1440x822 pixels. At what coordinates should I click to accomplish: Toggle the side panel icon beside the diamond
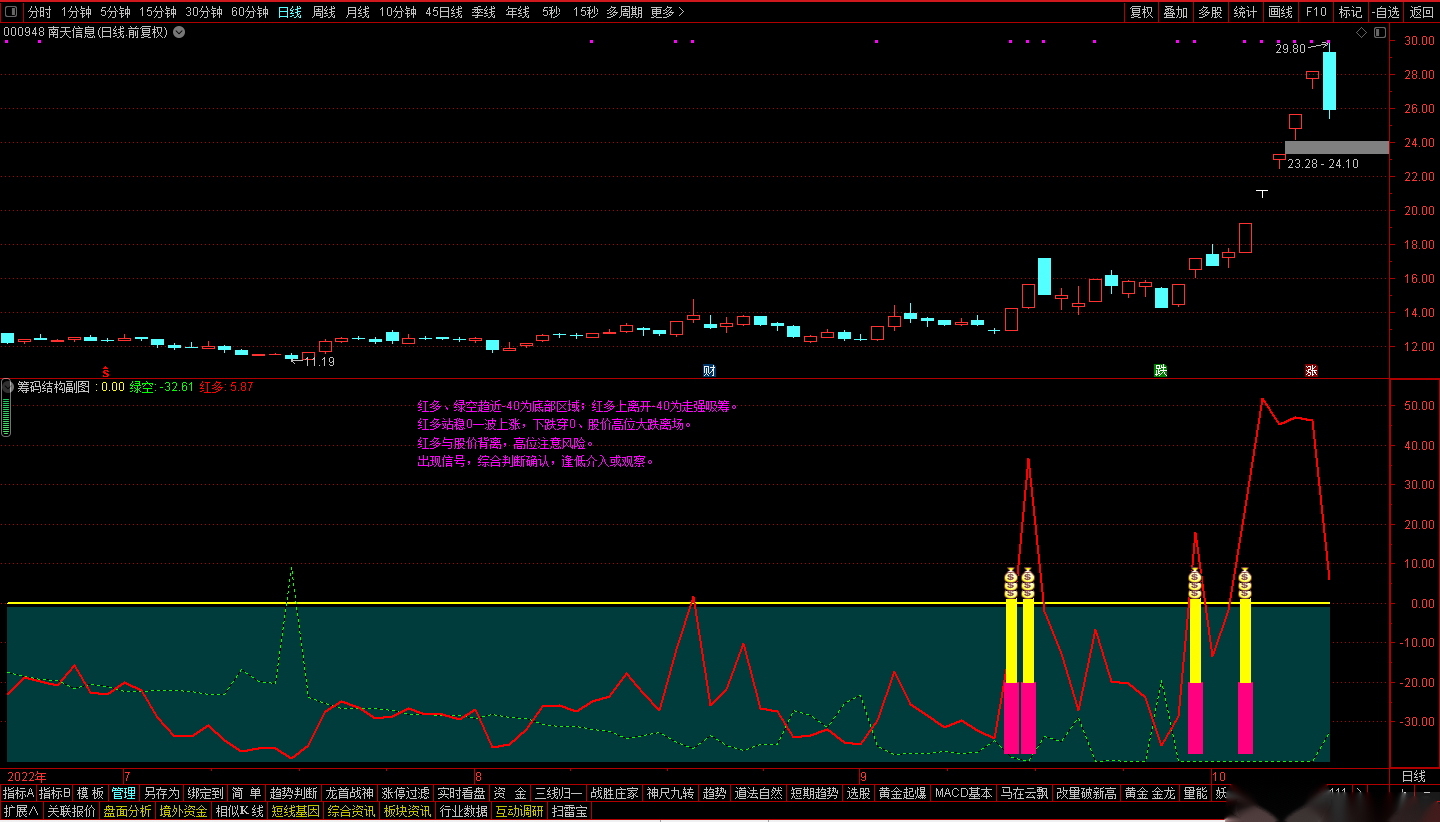pos(1379,33)
